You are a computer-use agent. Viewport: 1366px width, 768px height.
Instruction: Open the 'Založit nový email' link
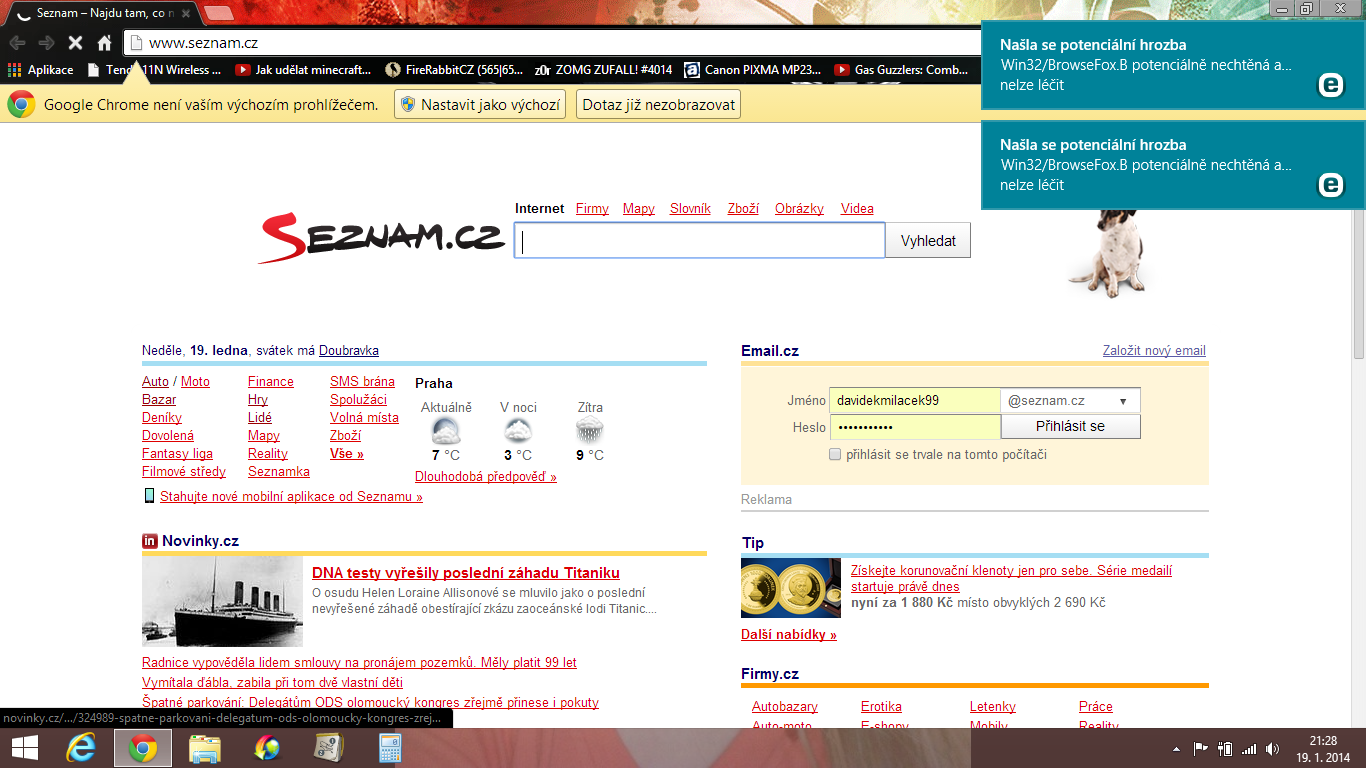(x=1154, y=351)
